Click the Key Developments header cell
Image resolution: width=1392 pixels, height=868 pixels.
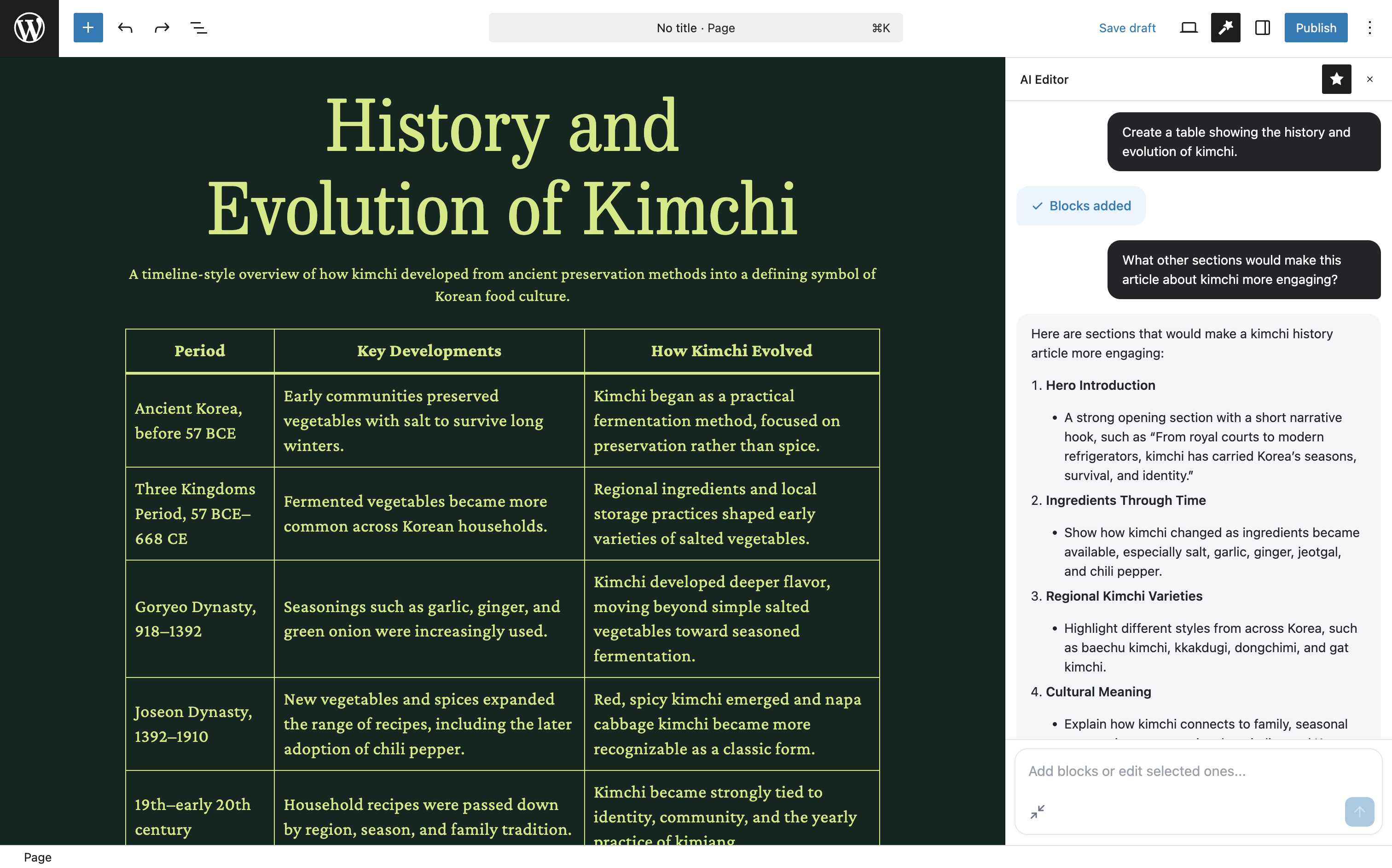tap(429, 351)
